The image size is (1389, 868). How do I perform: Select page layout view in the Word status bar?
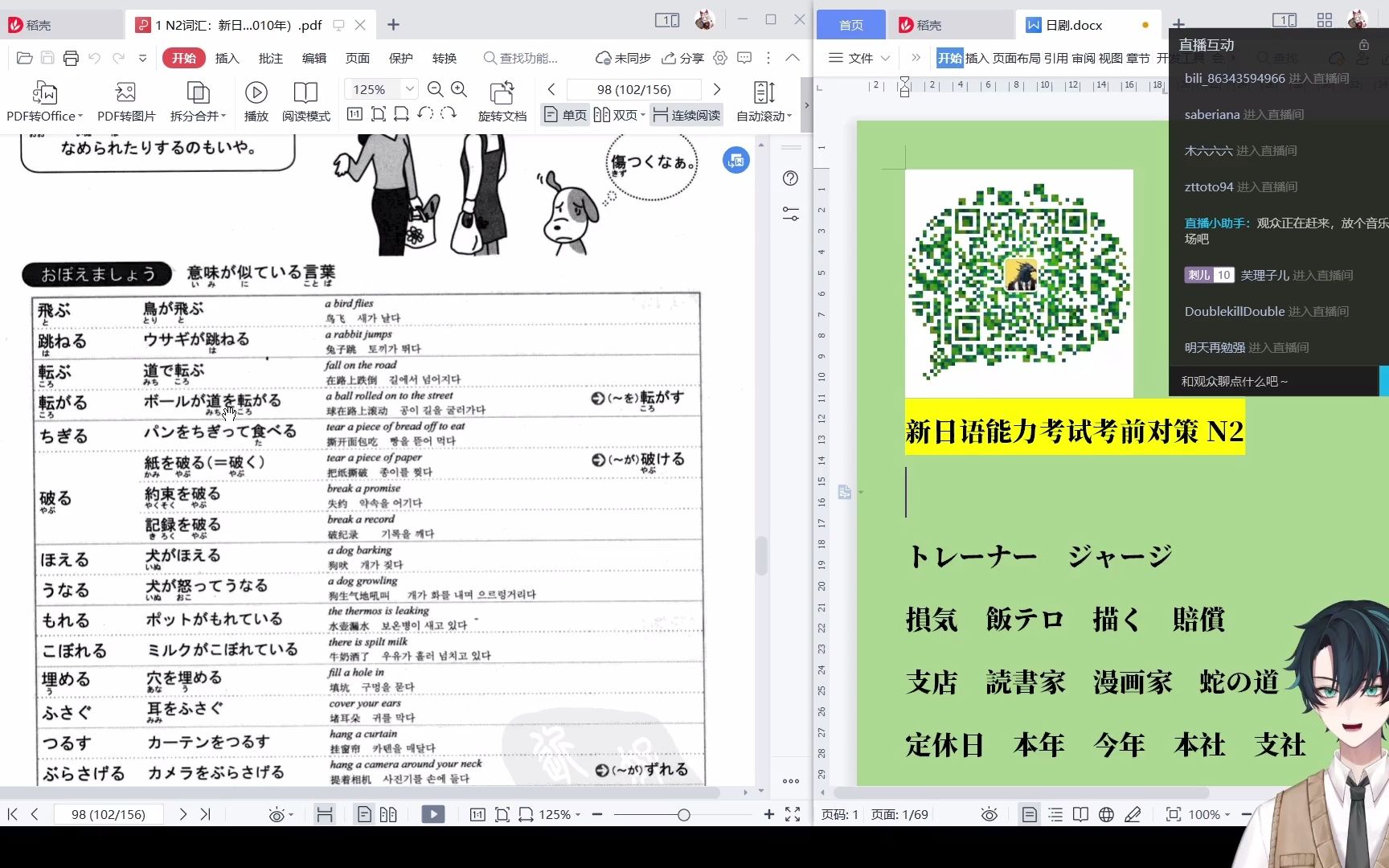click(1029, 814)
